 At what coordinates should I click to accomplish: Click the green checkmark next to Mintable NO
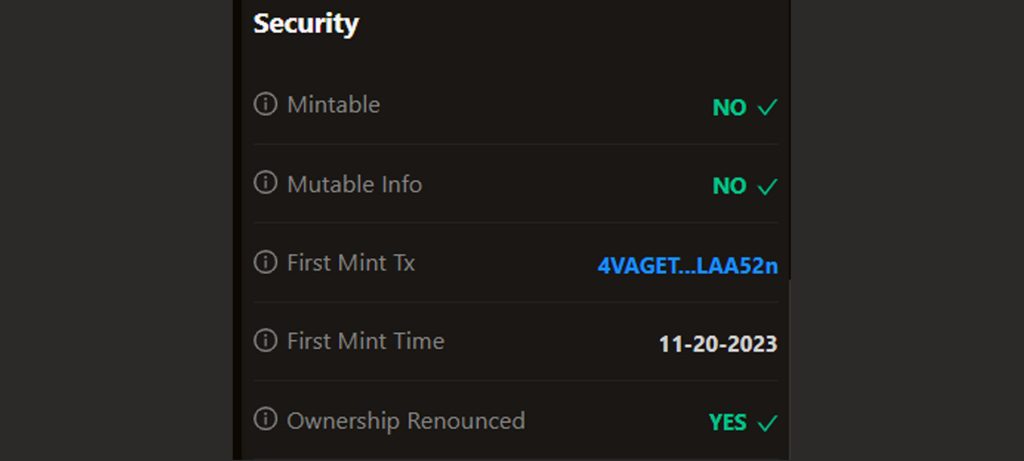[x=767, y=107]
